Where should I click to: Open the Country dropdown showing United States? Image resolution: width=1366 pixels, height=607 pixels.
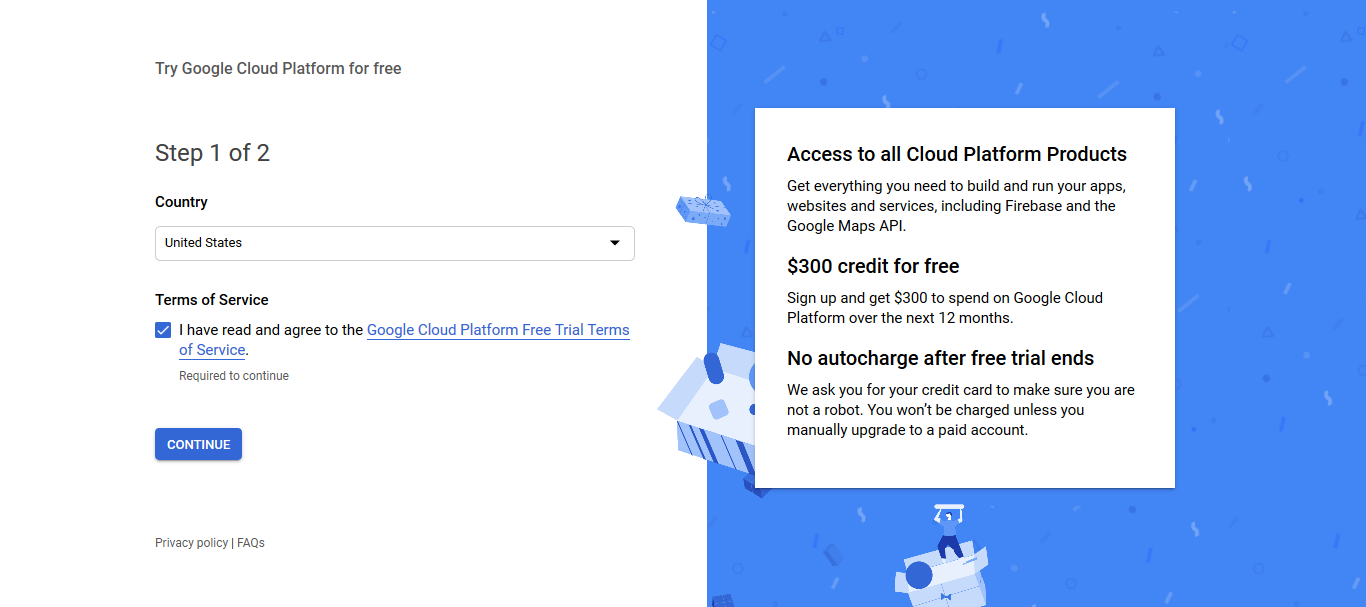click(x=395, y=243)
